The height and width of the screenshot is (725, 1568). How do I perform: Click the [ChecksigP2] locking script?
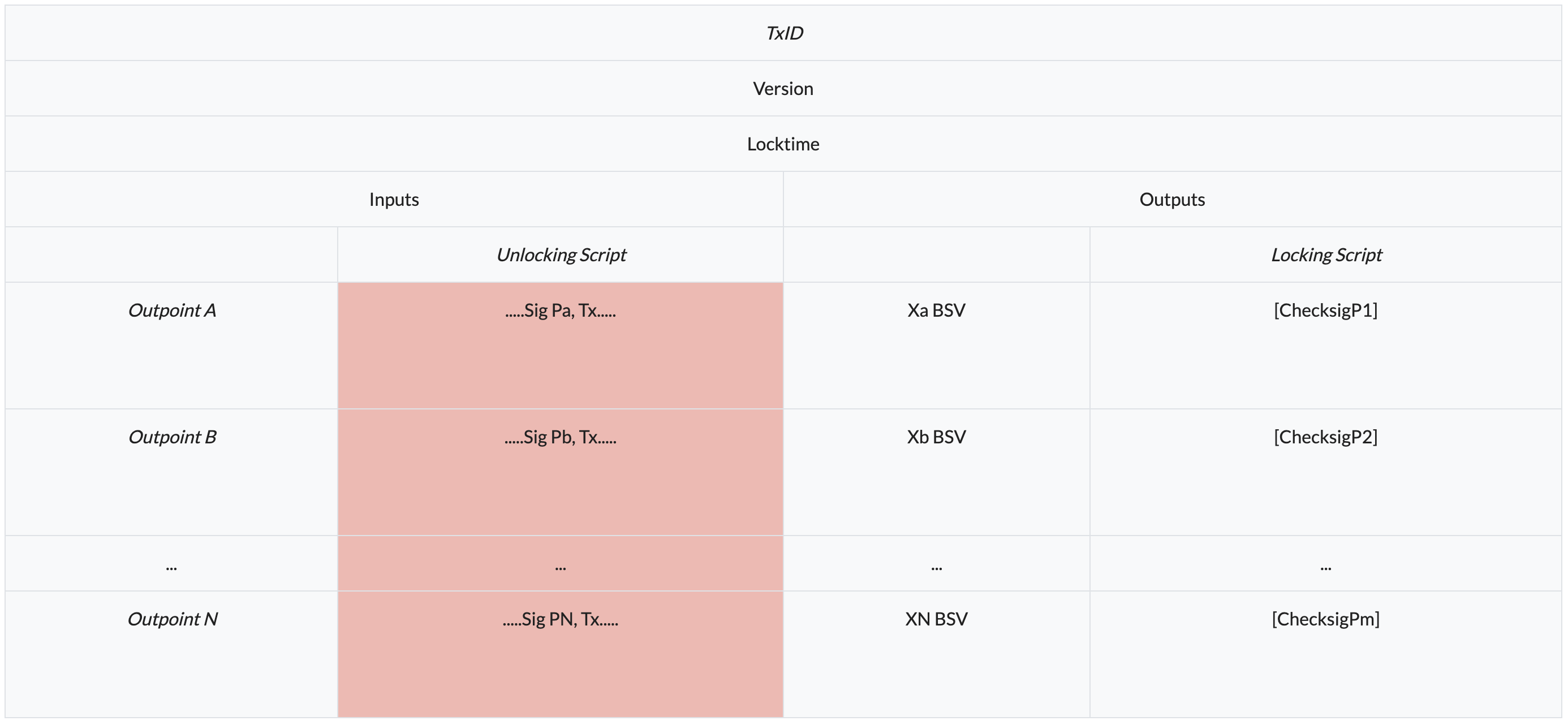pyautogui.click(x=1325, y=437)
